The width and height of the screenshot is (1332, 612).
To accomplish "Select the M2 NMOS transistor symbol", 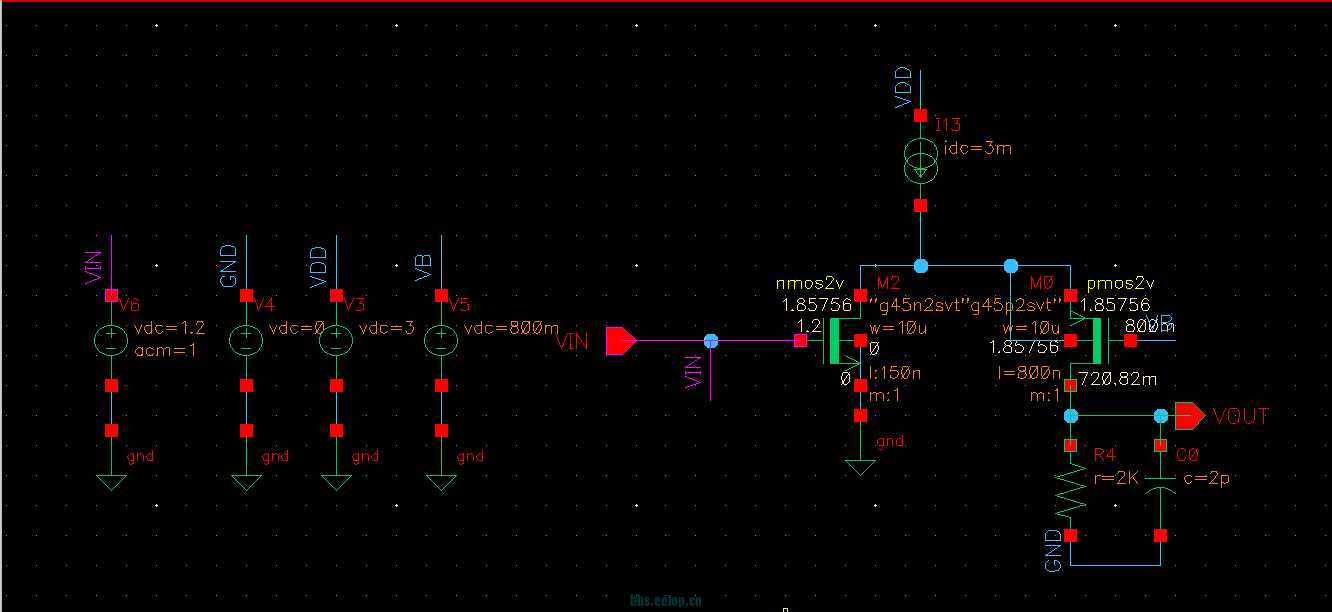I will [845, 341].
